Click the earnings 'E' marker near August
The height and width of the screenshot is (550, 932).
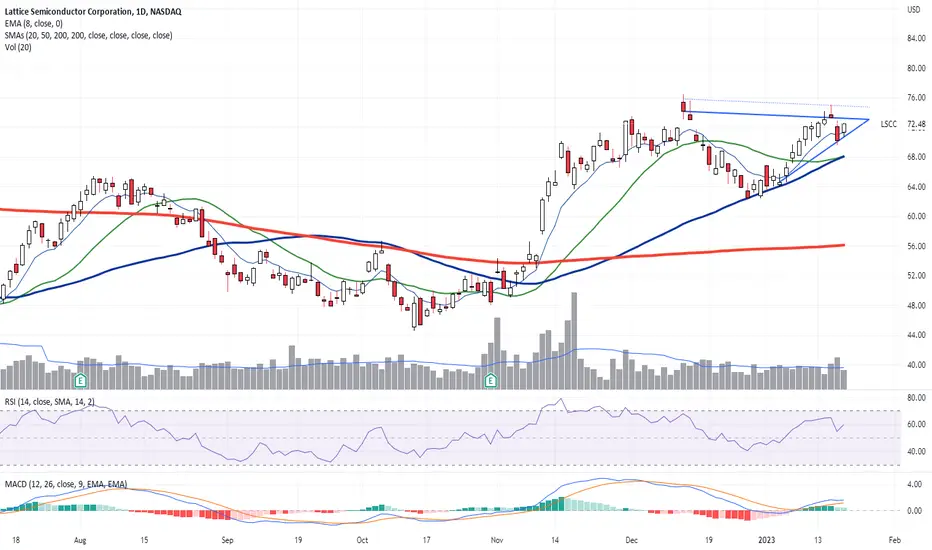[x=81, y=381]
